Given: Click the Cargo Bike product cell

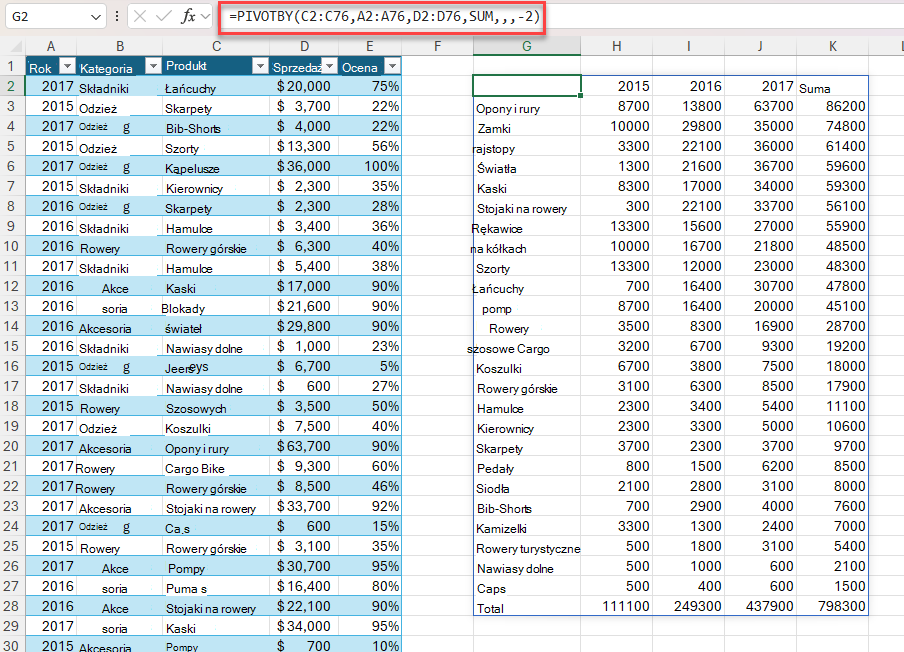Looking at the screenshot, I should pos(195,469).
